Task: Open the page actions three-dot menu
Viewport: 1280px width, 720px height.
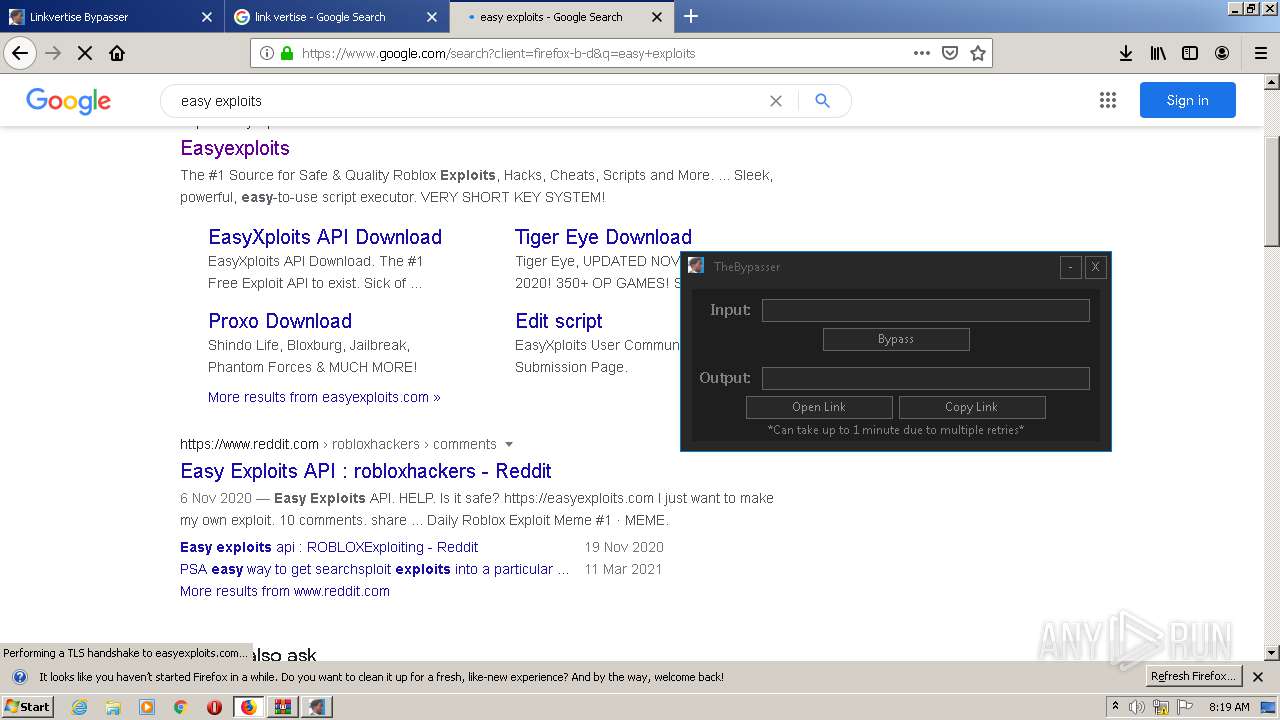Action: tap(922, 53)
